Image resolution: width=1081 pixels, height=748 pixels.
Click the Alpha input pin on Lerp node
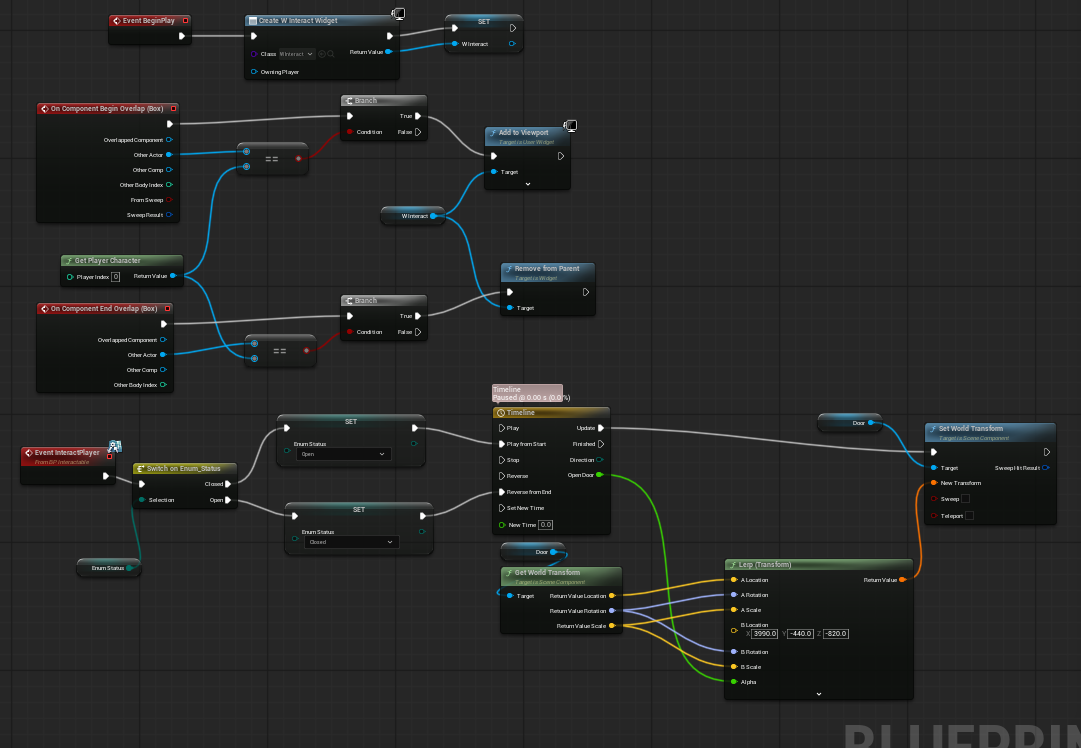(734, 682)
